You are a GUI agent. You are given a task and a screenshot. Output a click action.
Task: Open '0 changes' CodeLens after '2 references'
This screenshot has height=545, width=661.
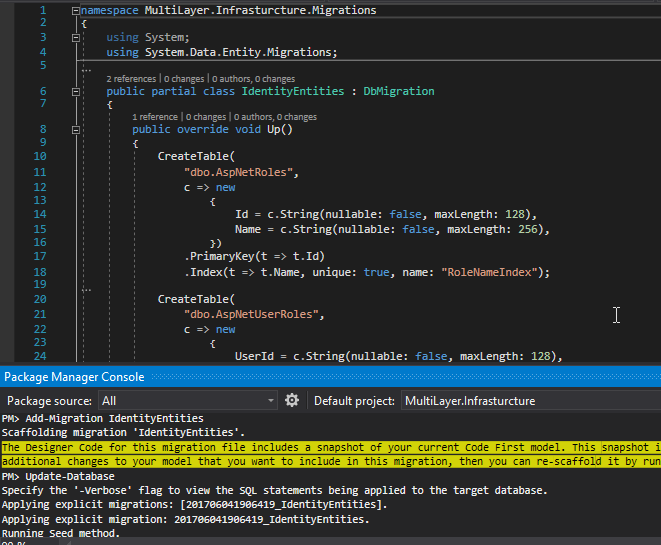[x=184, y=79]
